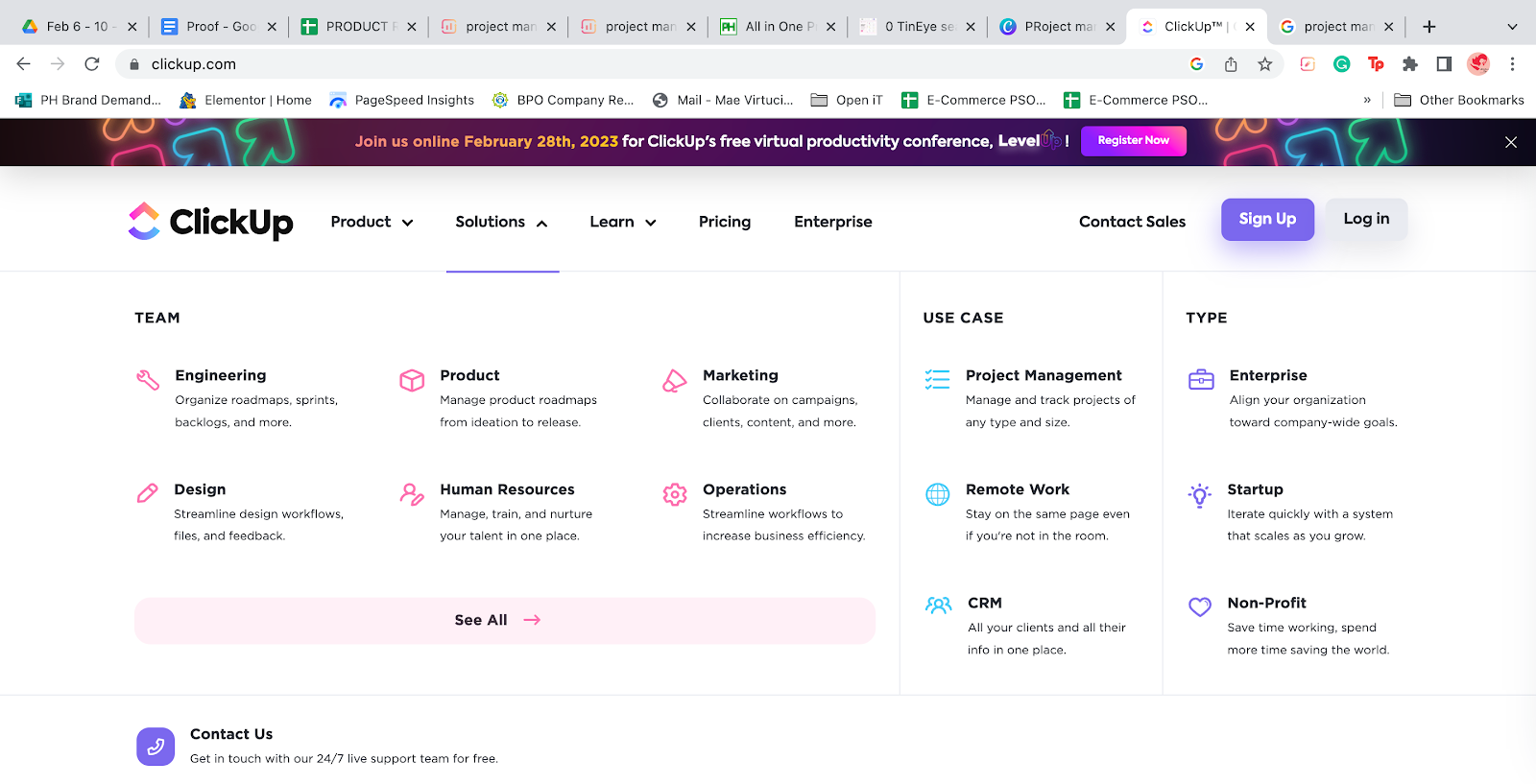The height and width of the screenshot is (784, 1536).
Task: Click the CRM use case link
Action: click(985, 603)
